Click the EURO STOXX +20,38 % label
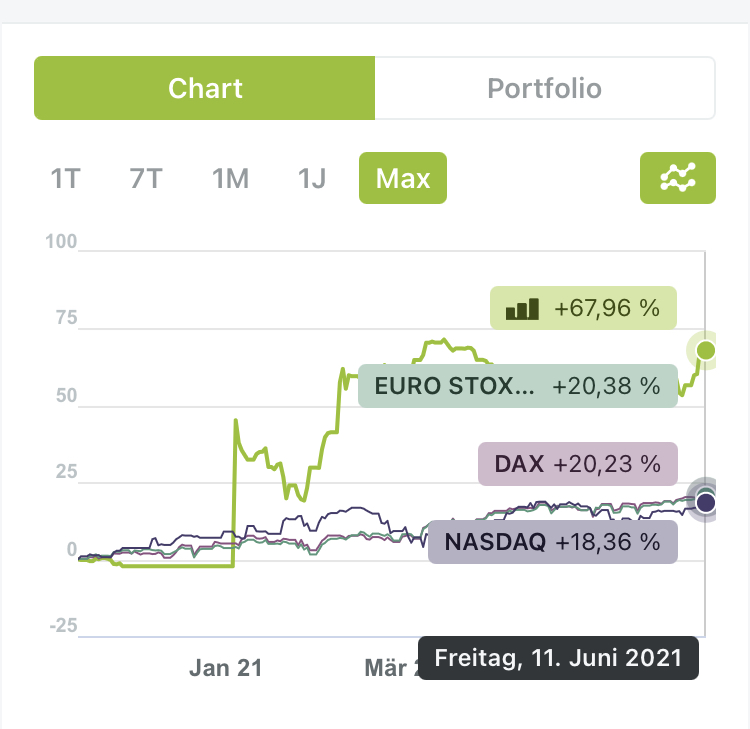The image size is (750, 729). (517, 385)
